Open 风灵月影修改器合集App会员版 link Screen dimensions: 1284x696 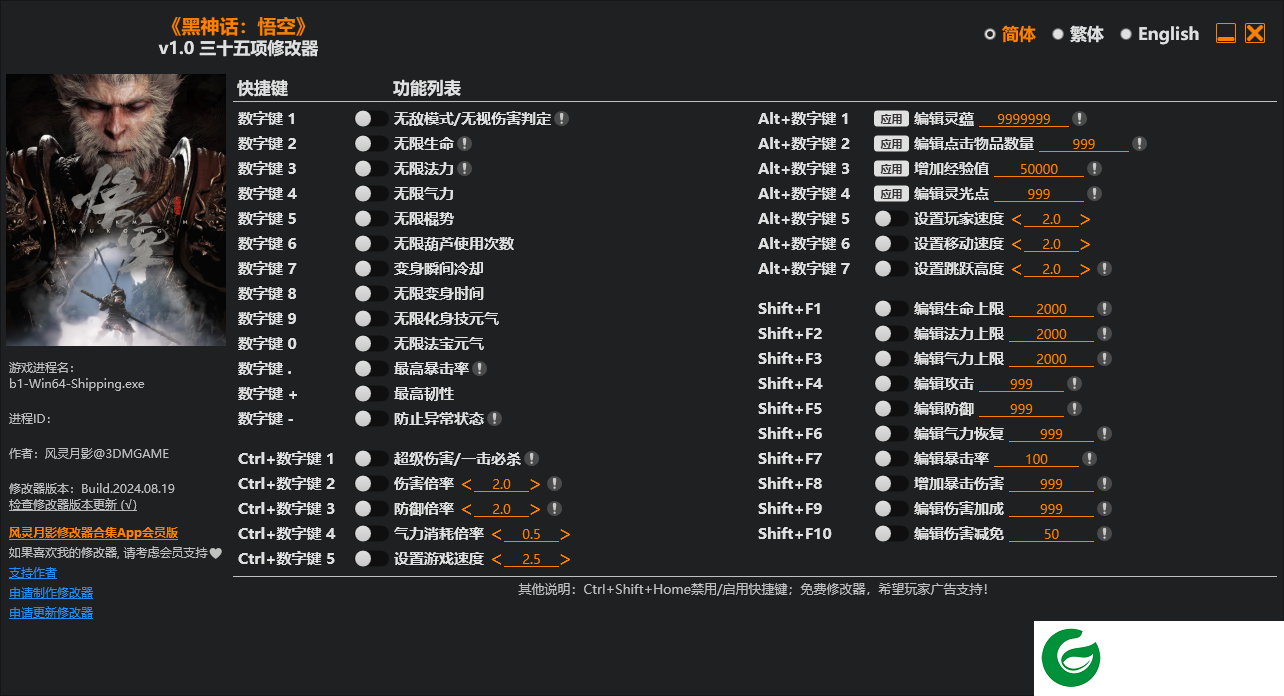point(94,533)
